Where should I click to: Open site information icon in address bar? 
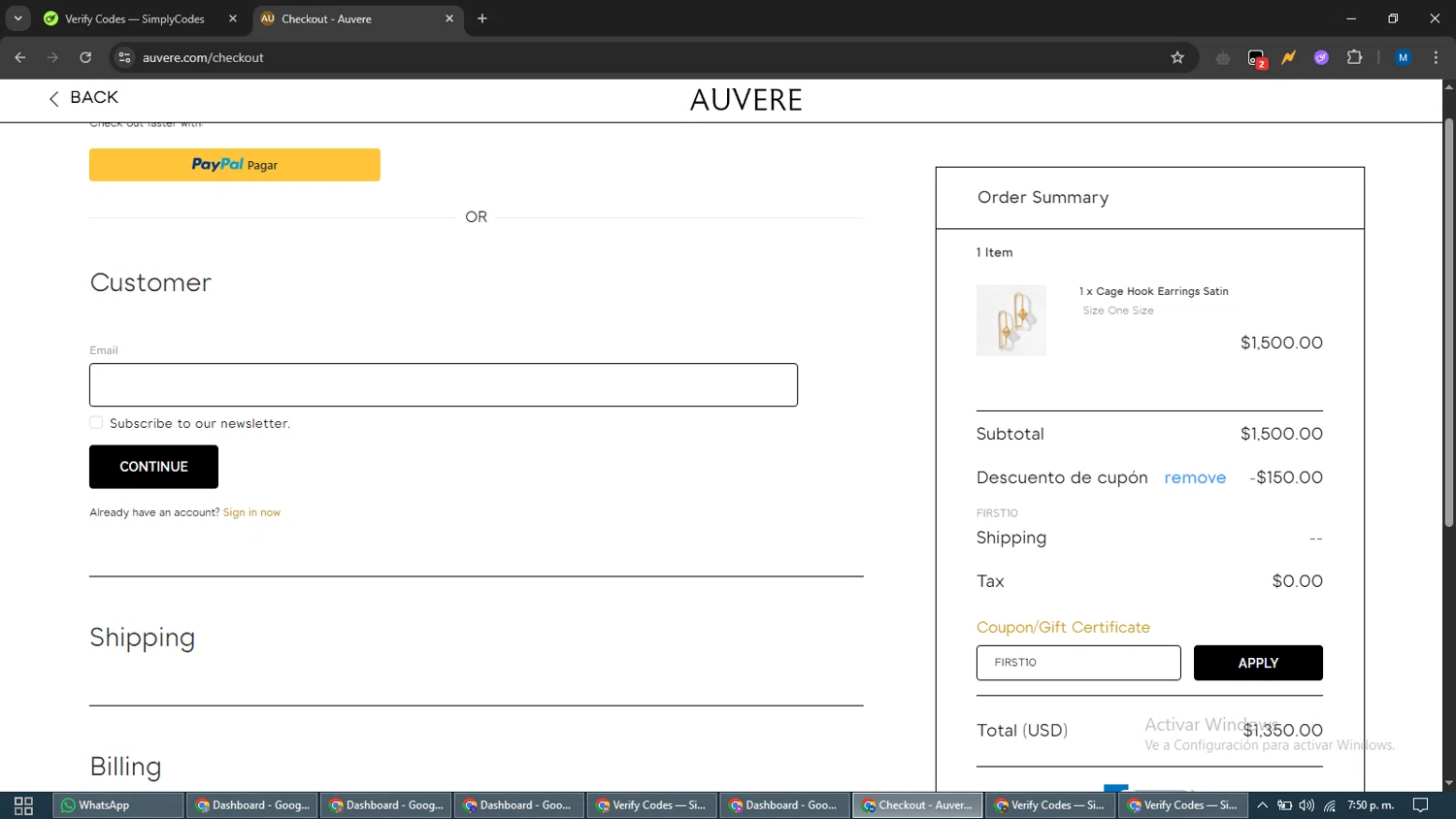(x=124, y=57)
